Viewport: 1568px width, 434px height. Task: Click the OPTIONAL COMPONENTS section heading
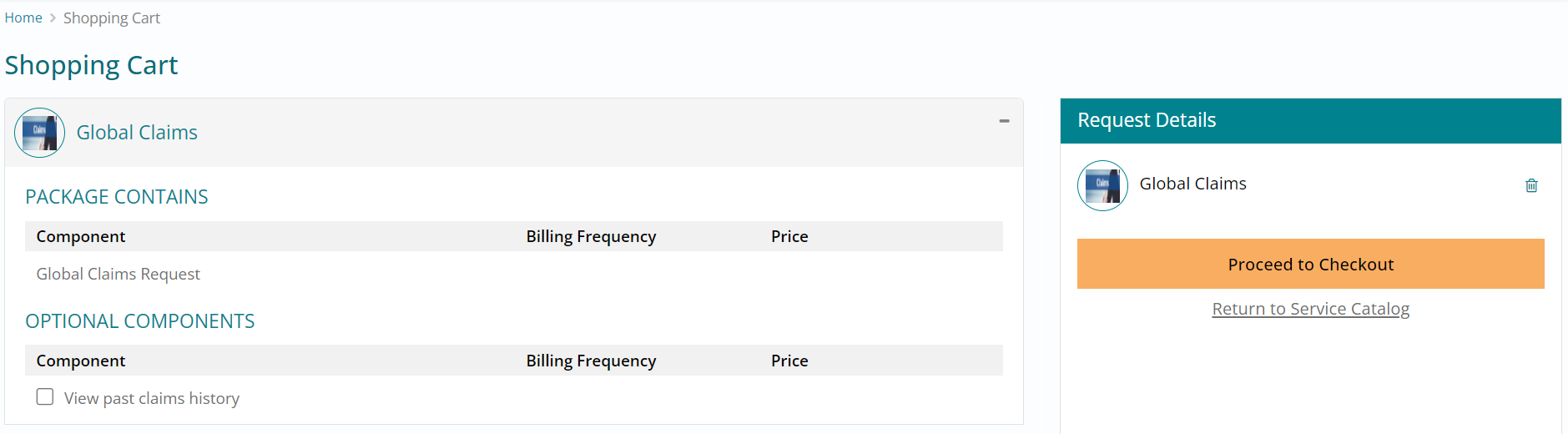coord(140,321)
